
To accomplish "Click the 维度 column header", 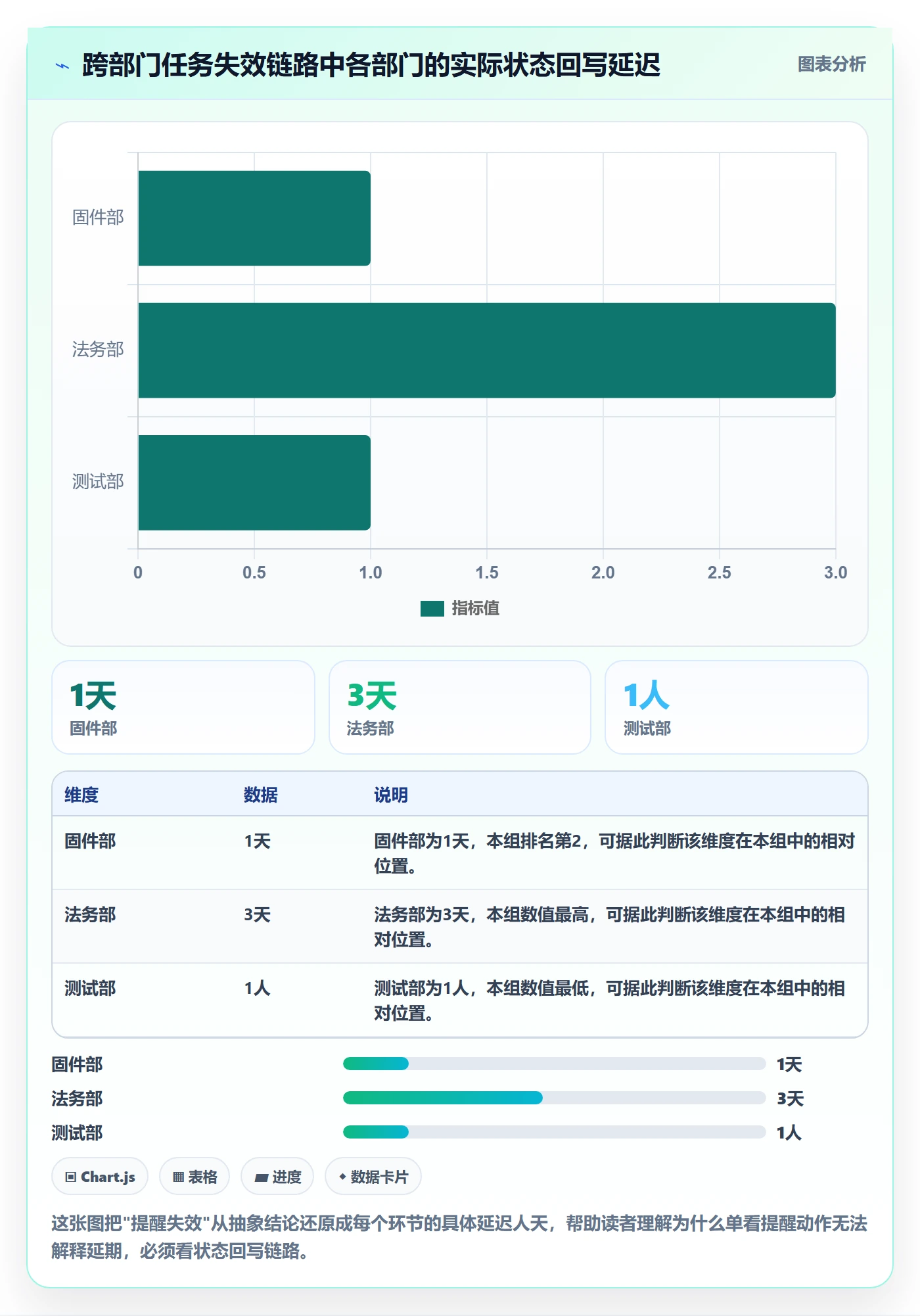I will (x=81, y=795).
